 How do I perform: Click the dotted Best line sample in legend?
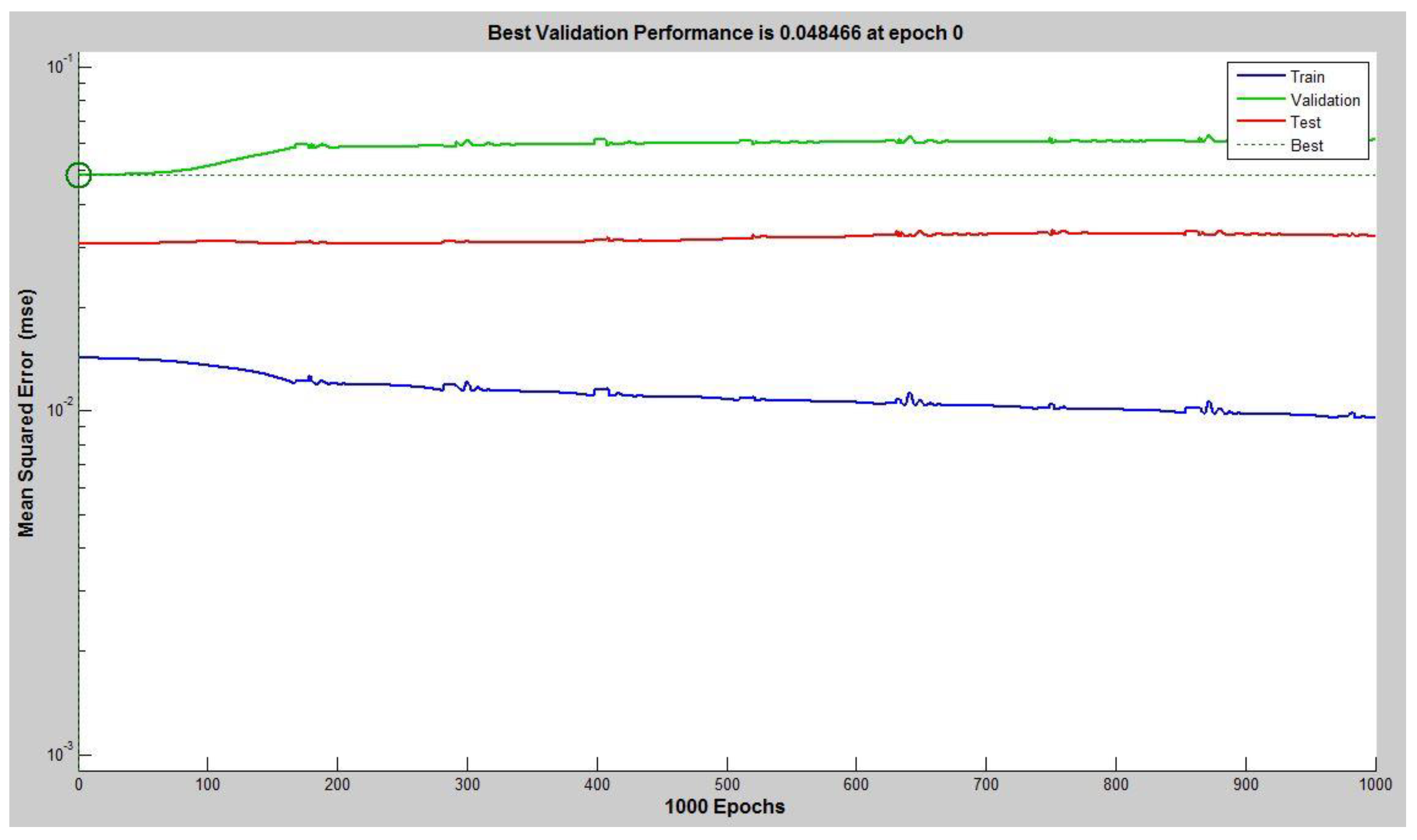[x=1260, y=145]
